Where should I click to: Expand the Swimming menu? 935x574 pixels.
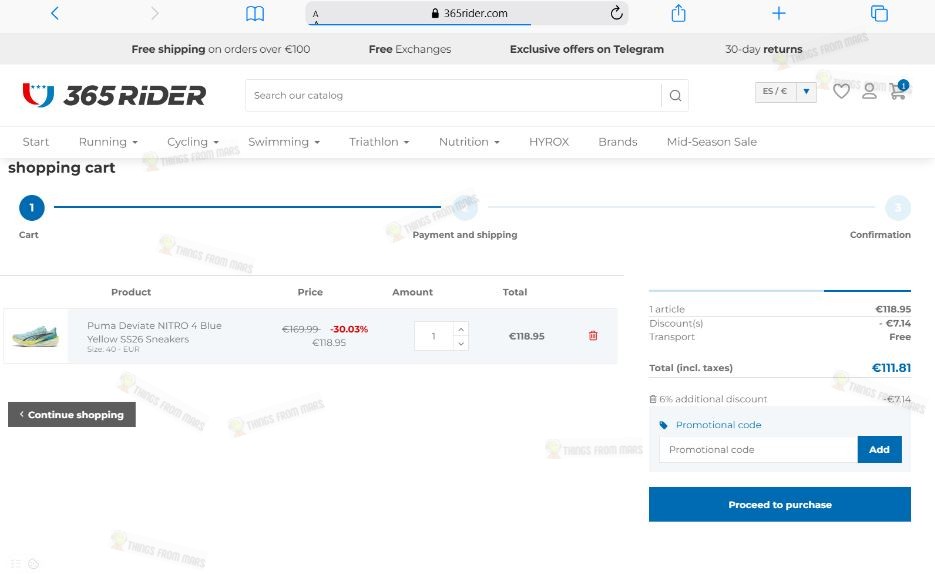tap(284, 142)
